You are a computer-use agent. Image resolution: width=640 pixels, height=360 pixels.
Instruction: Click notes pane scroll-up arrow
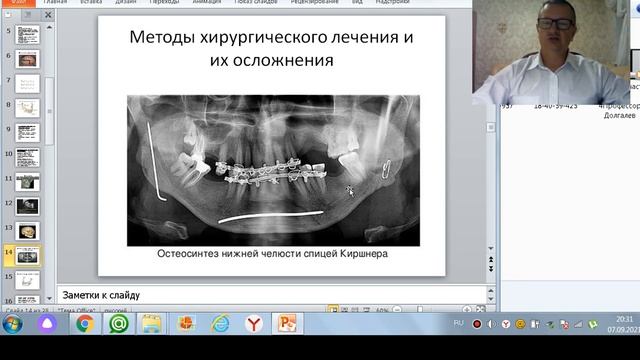coord(491,290)
